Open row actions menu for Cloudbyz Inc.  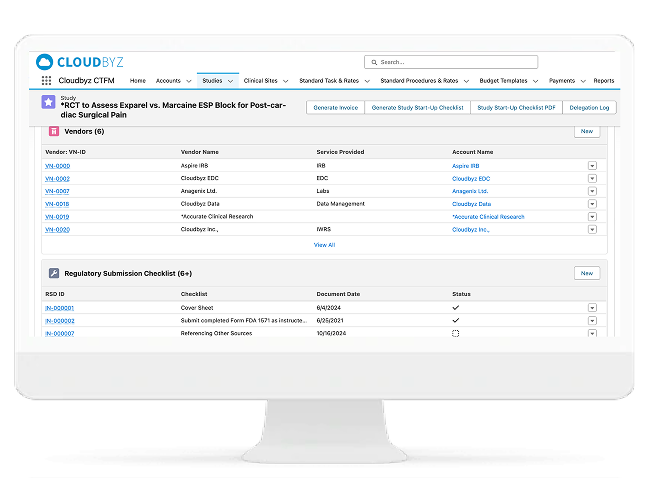592,230
